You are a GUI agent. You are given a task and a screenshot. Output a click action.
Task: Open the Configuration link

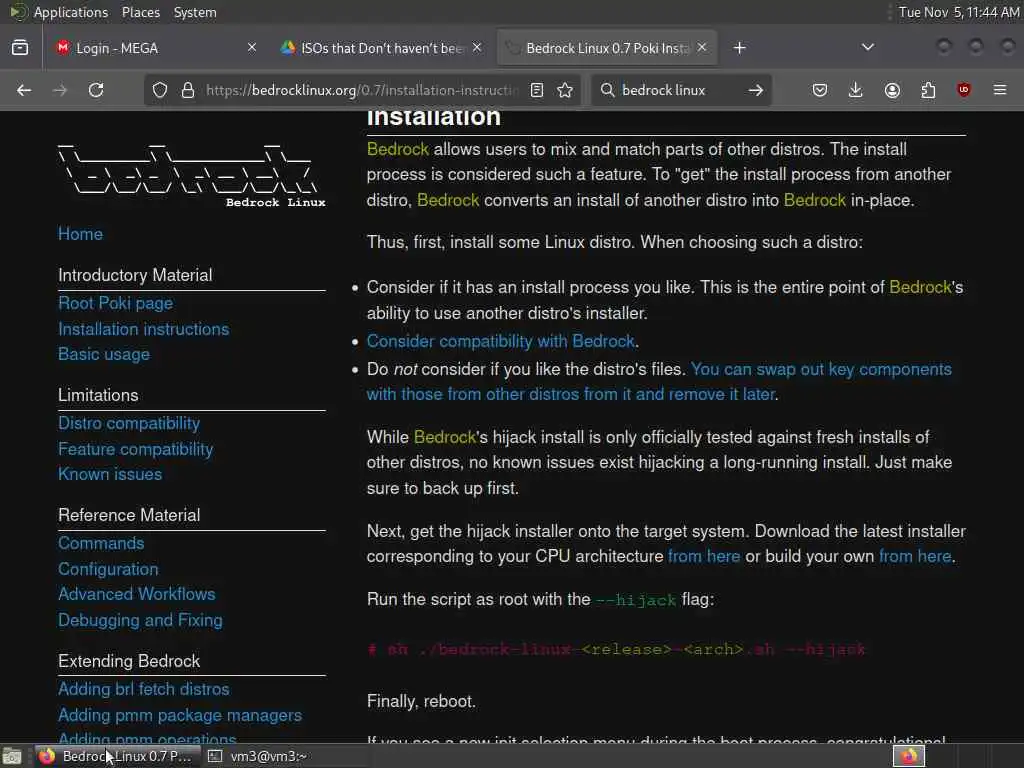pos(108,569)
